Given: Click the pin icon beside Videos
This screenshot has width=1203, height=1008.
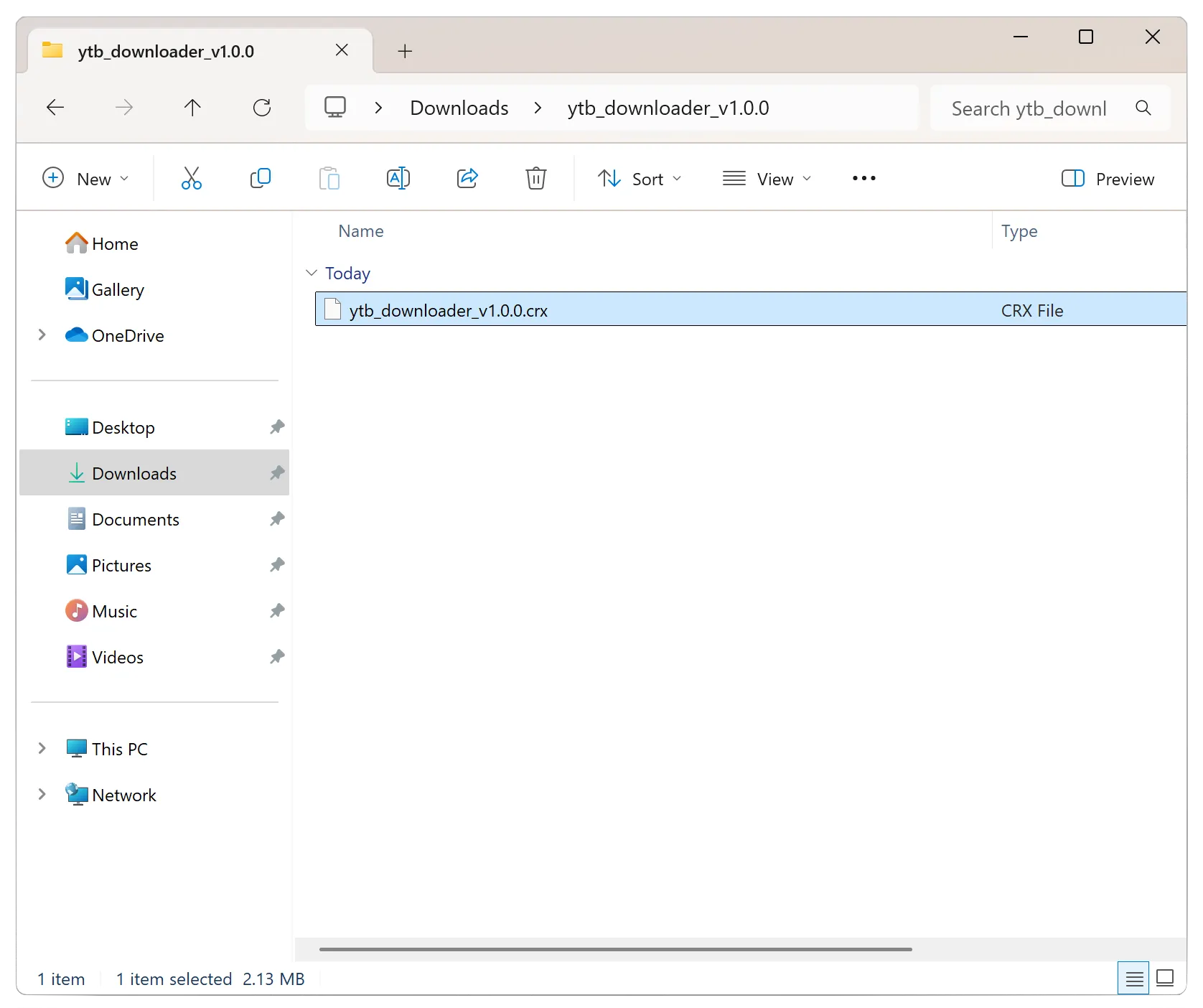Looking at the screenshot, I should (277, 657).
